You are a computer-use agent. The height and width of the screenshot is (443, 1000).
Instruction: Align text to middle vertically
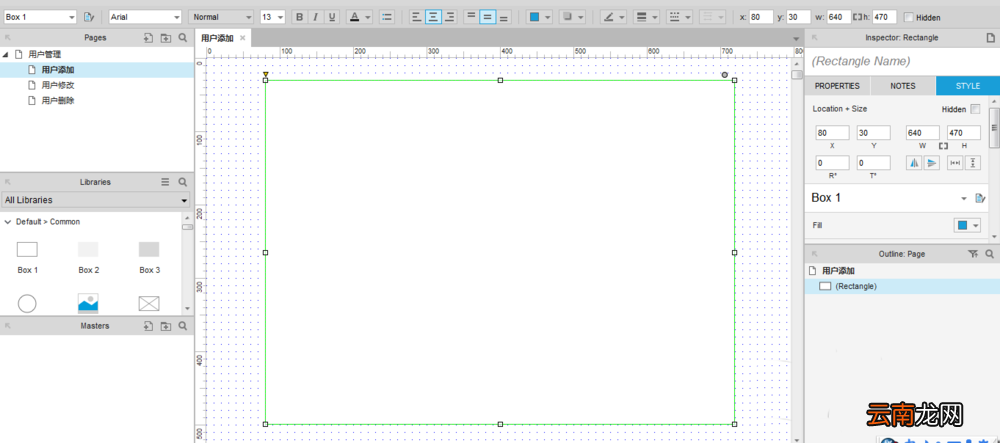pyautogui.click(x=488, y=17)
